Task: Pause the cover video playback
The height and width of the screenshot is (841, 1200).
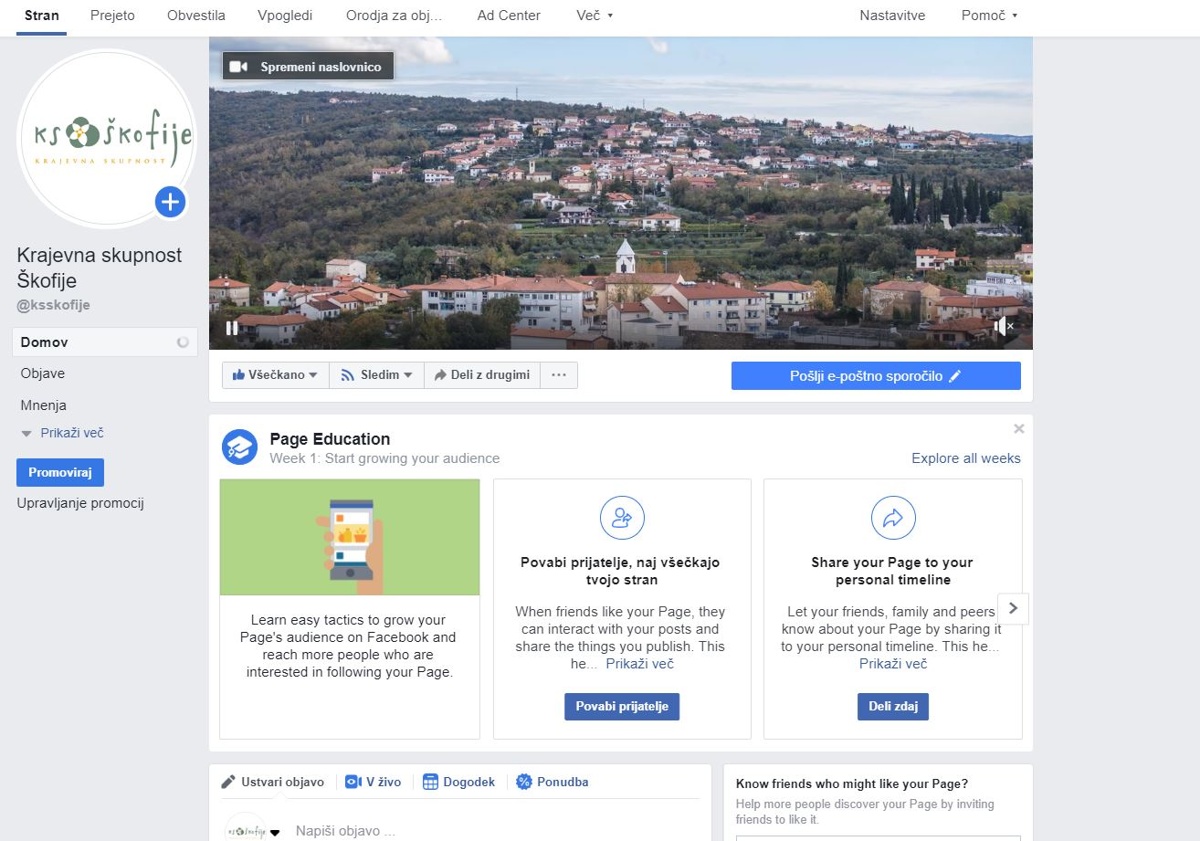Action: pos(232,327)
